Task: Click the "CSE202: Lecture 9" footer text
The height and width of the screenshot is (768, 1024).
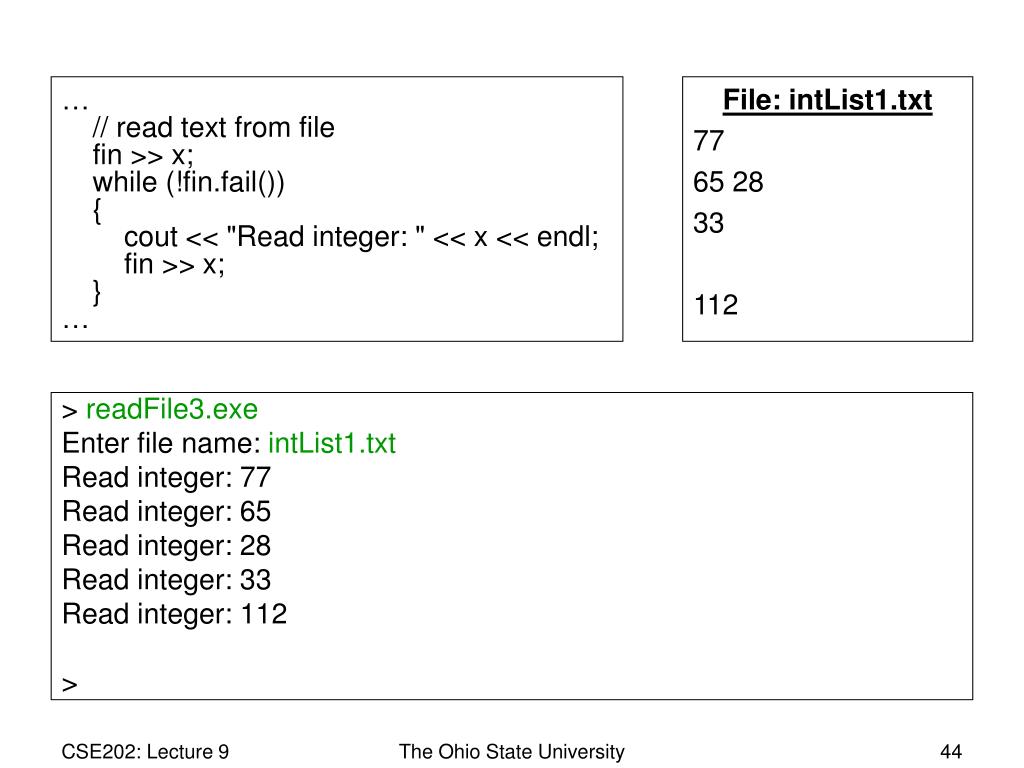Action: (145, 752)
